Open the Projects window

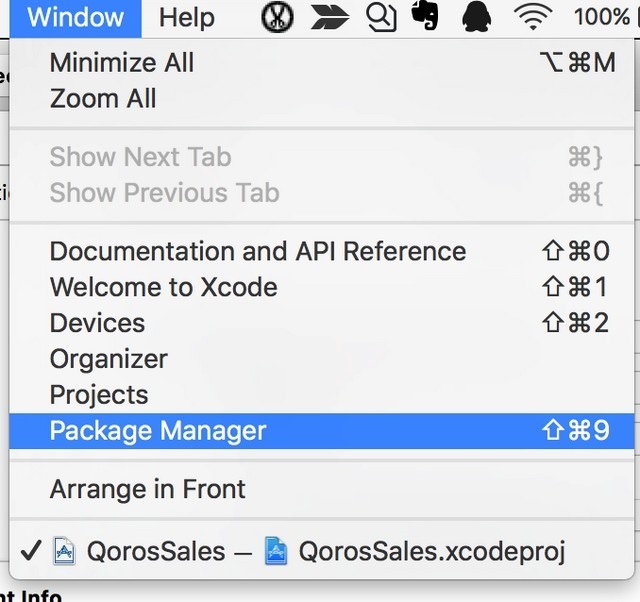coord(99,395)
